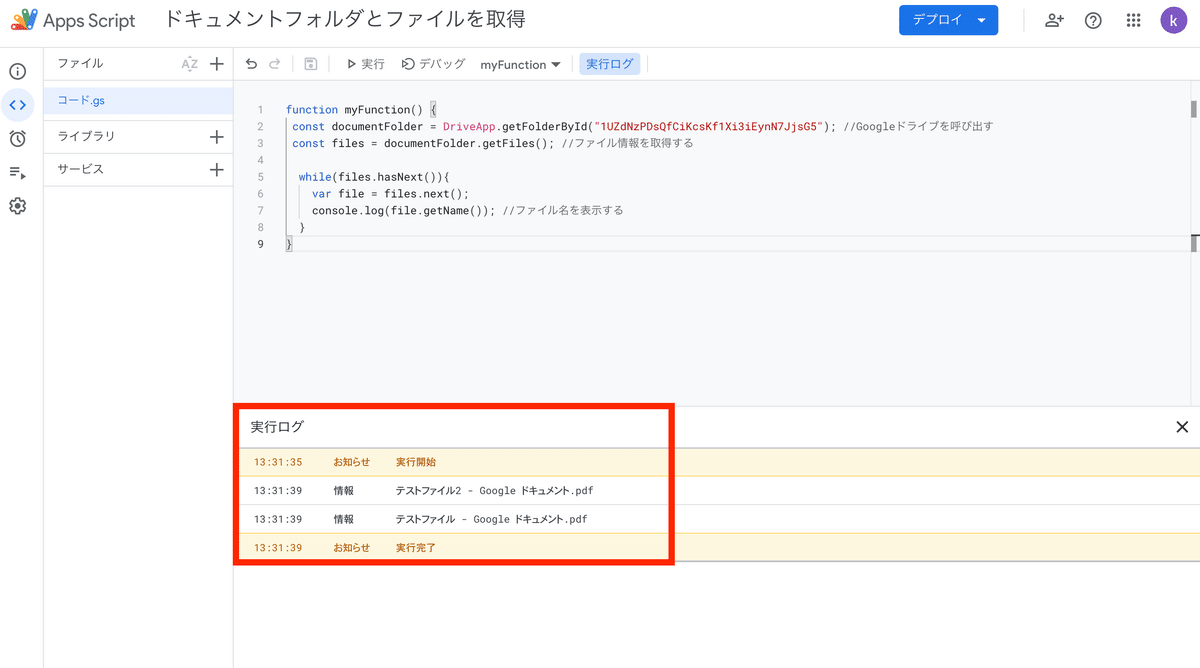
Task: Open Triggers alarm clock icon
Action: click(x=17, y=138)
